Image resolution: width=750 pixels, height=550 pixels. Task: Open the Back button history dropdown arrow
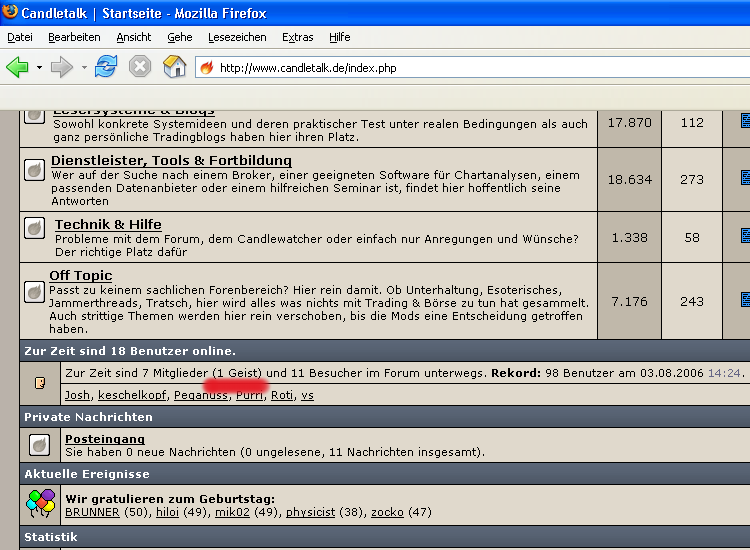[x=39, y=68]
